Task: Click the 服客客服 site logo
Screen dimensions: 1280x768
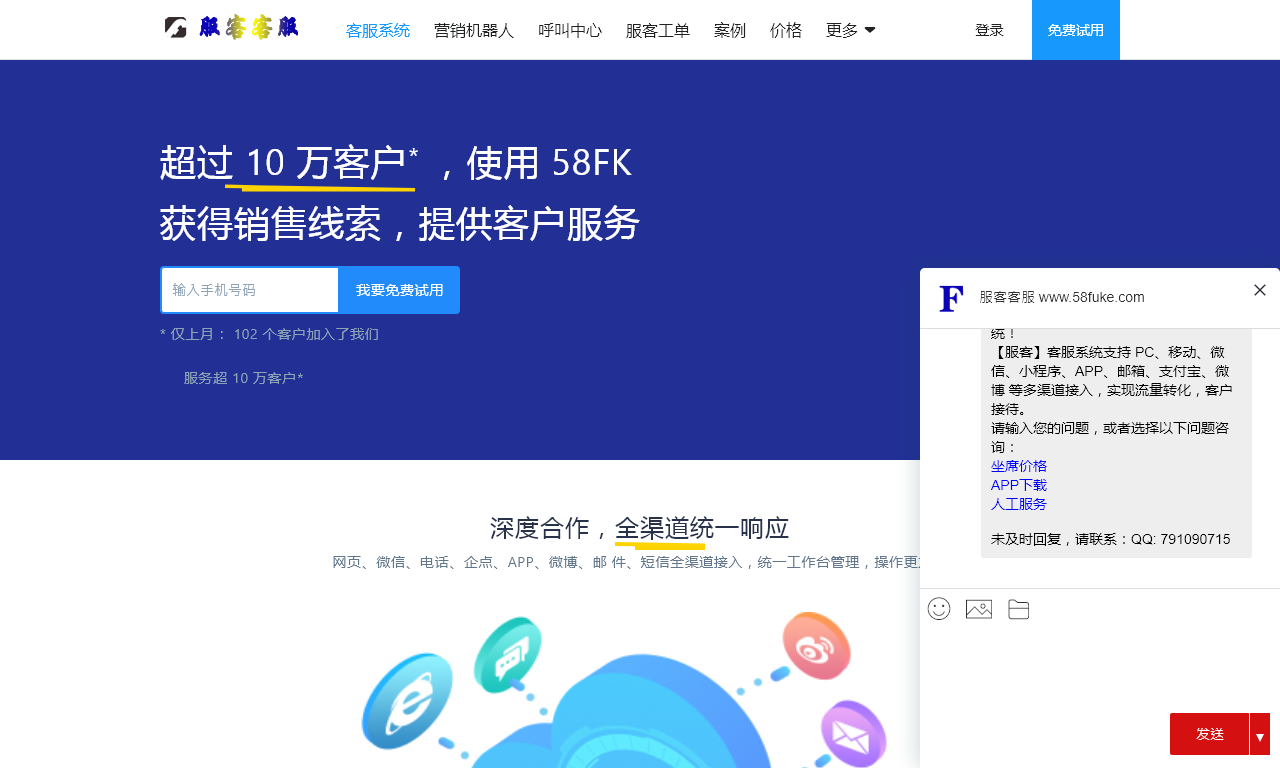Action: click(x=231, y=28)
